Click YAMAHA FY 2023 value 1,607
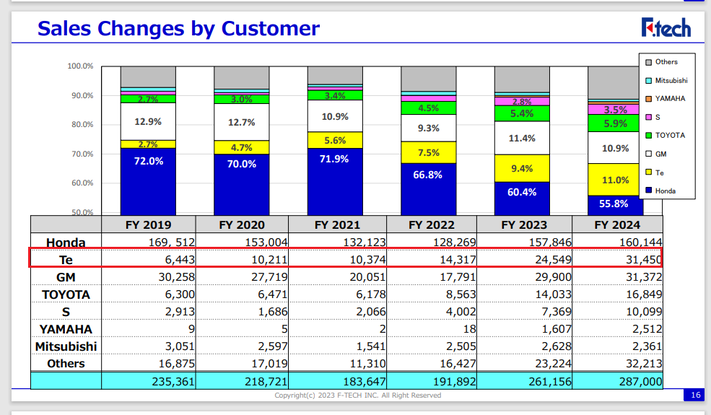Image resolution: width=711 pixels, height=415 pixels. pyautogui.click(x=556, y=329)
